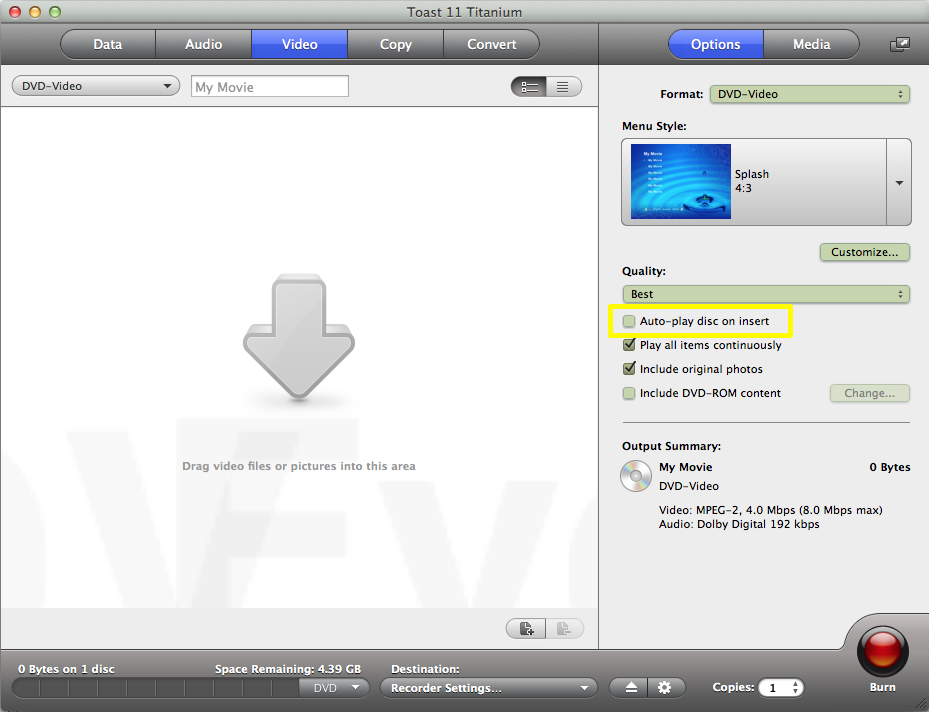Uncheck Include original photos
The height and width of the screenshot is (712, 929).
pyautogui.click(x=629, y=368)
